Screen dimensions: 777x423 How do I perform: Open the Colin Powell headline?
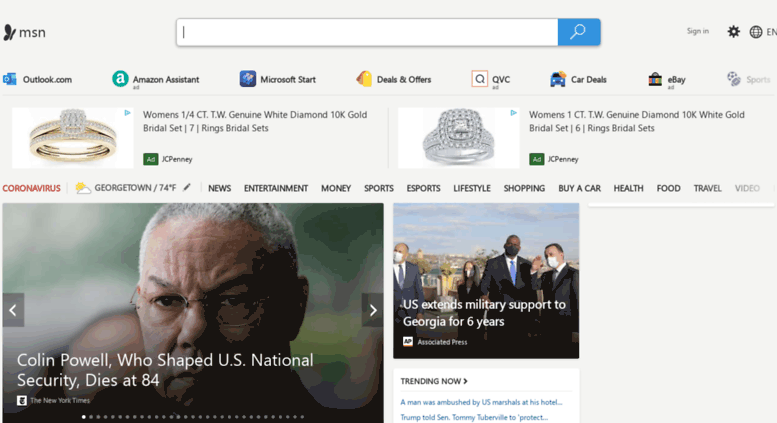click(x=165, y=370)
